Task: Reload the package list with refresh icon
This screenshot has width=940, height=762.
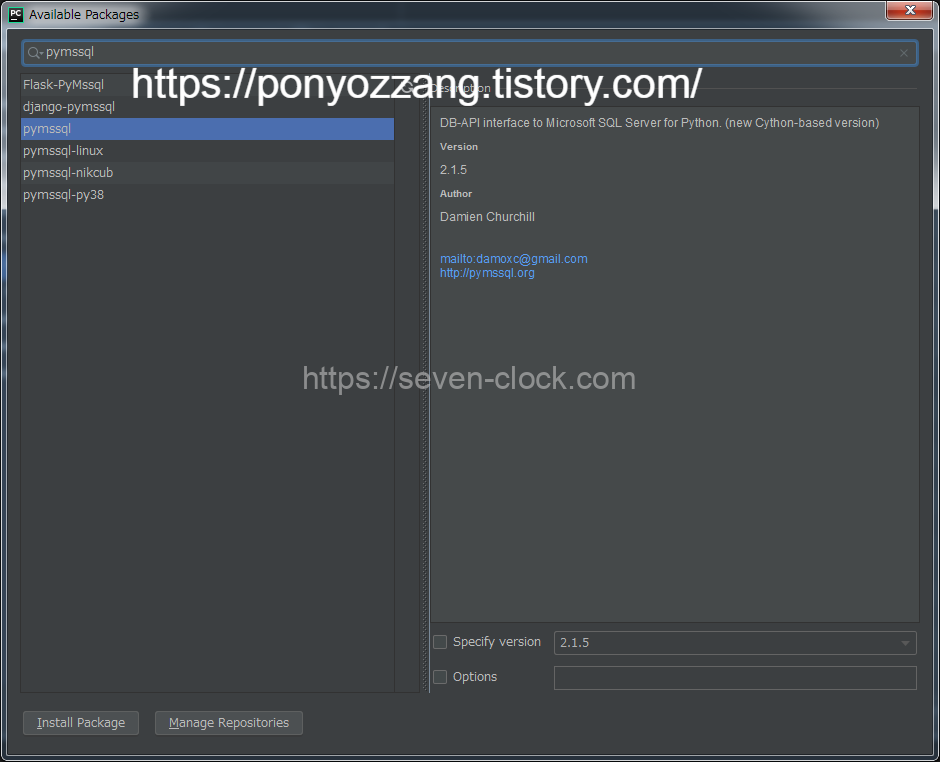Action: point(408,88)
